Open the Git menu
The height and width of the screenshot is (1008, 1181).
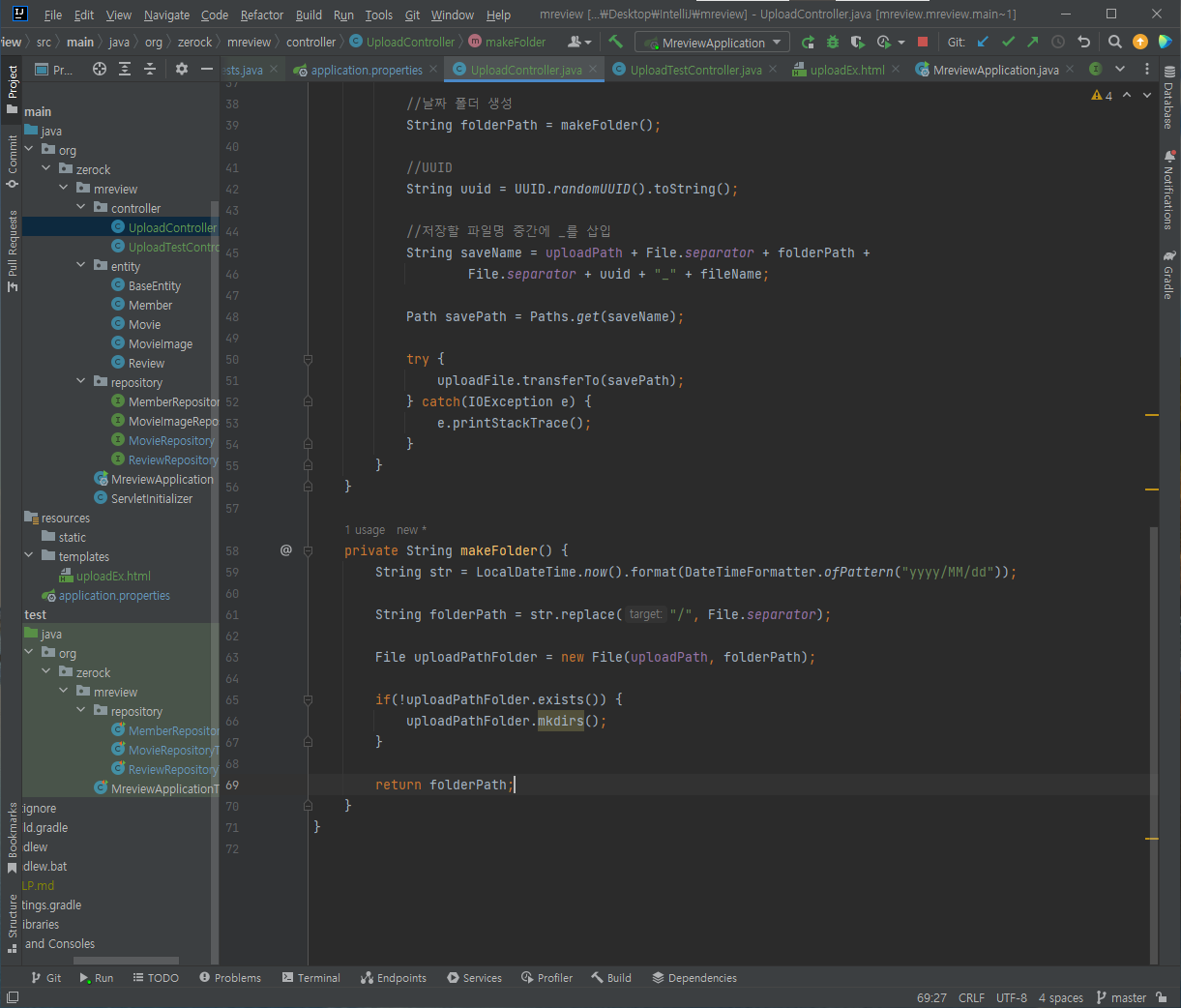[x=412, y=15]
